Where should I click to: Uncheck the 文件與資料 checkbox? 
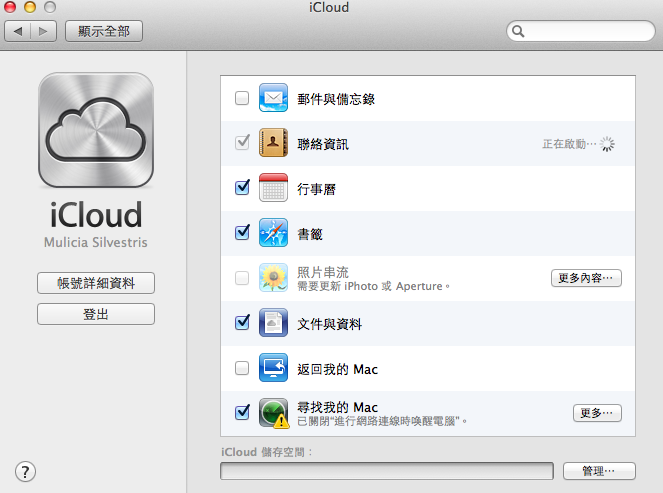242,323
